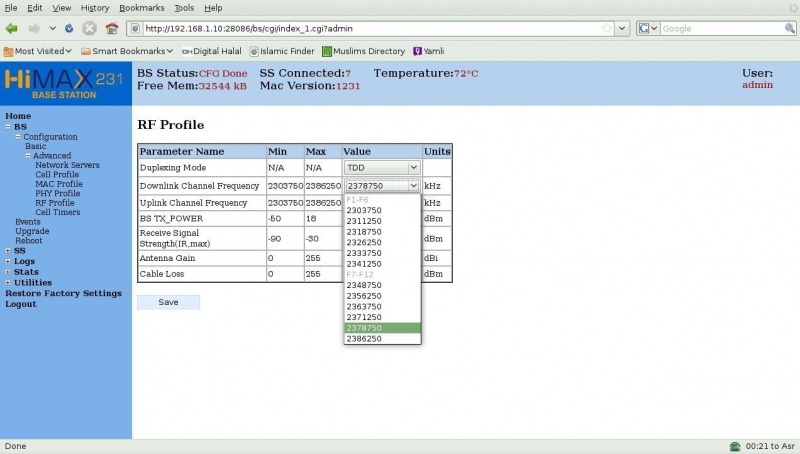Image resolution: width=800 pixels, height=454 pixels.
Task: Click the Stop loading icon
Action: click(x=89, y=28)
